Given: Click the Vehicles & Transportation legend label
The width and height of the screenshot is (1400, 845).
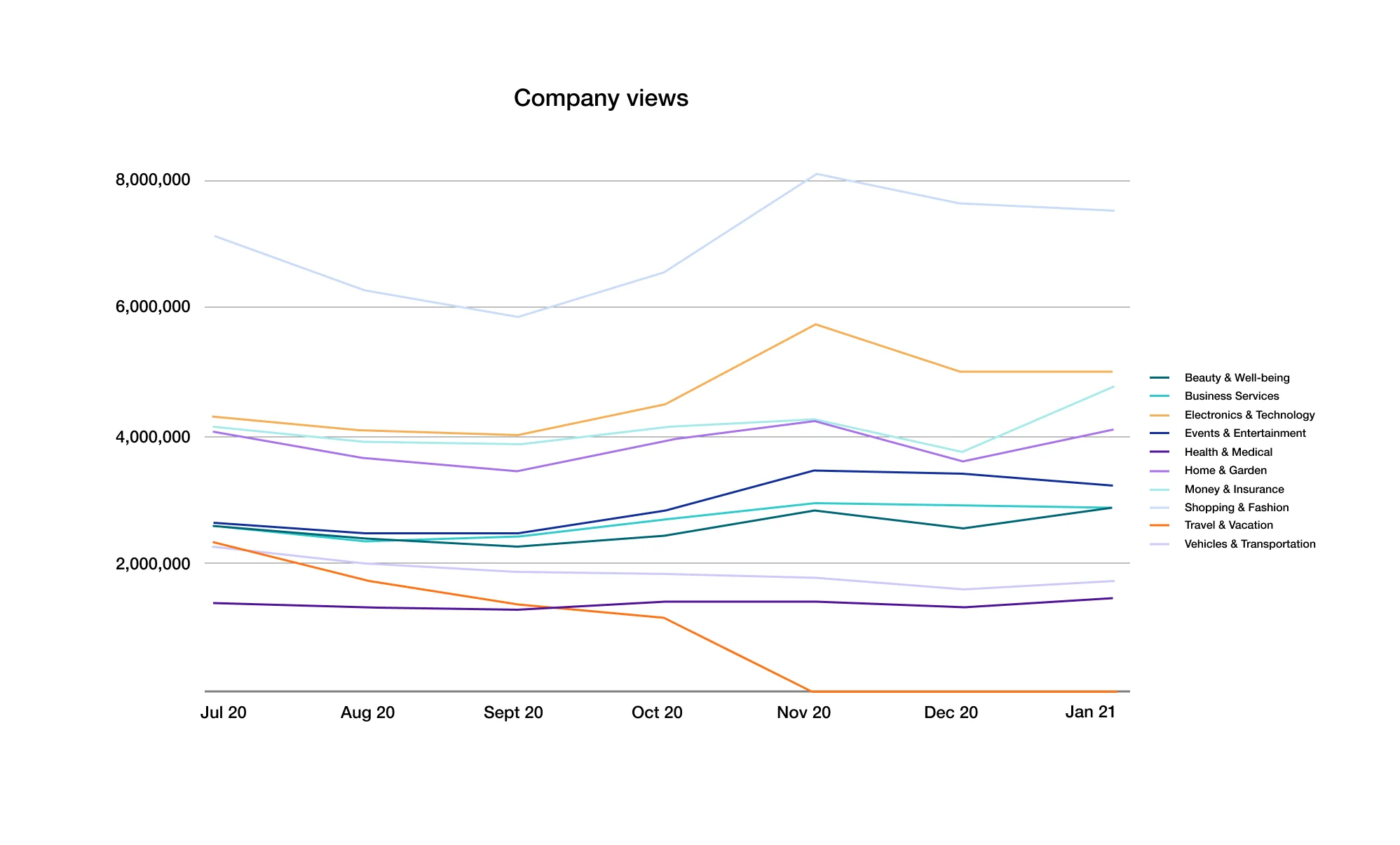Looking at the screenshot, I should [x=1249, y=544].
